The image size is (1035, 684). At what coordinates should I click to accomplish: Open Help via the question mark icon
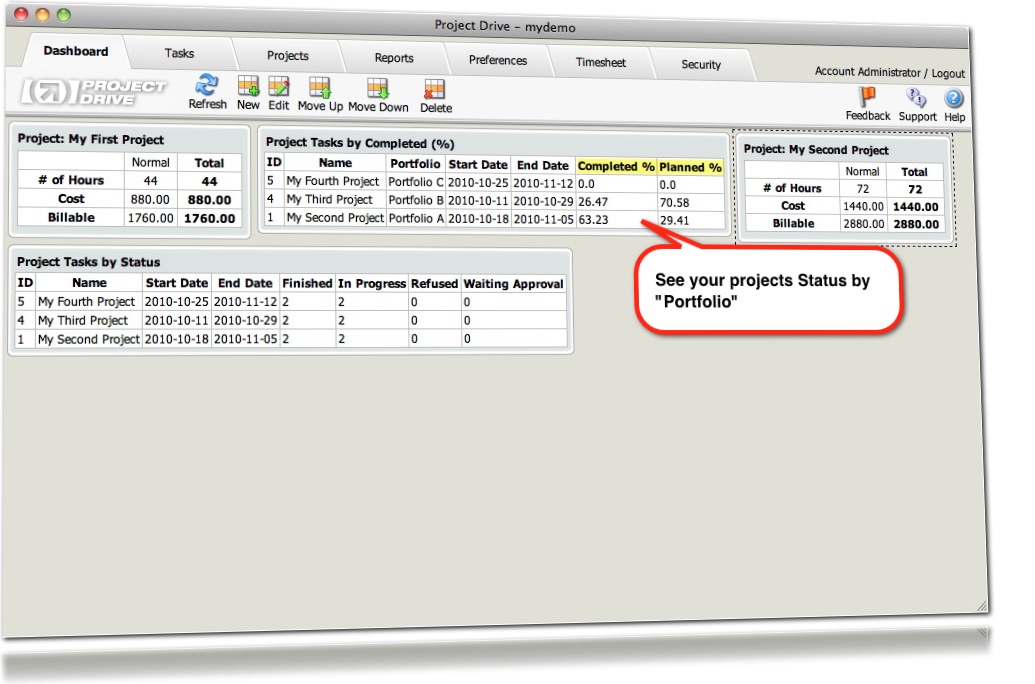pos(954,99)
